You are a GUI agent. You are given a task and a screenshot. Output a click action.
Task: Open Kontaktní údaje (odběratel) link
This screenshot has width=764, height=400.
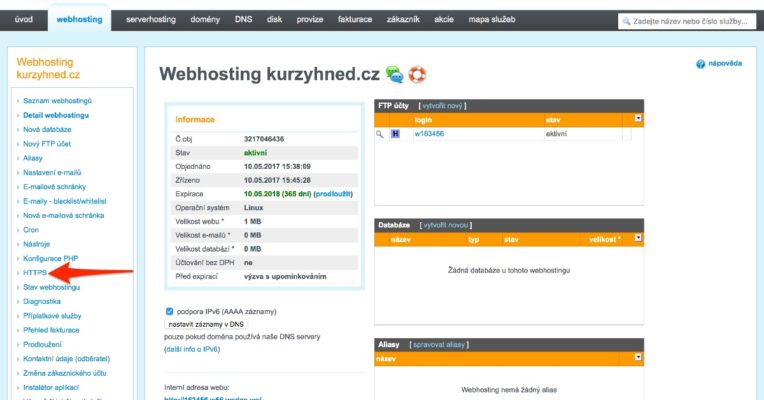tap(67, 359)
